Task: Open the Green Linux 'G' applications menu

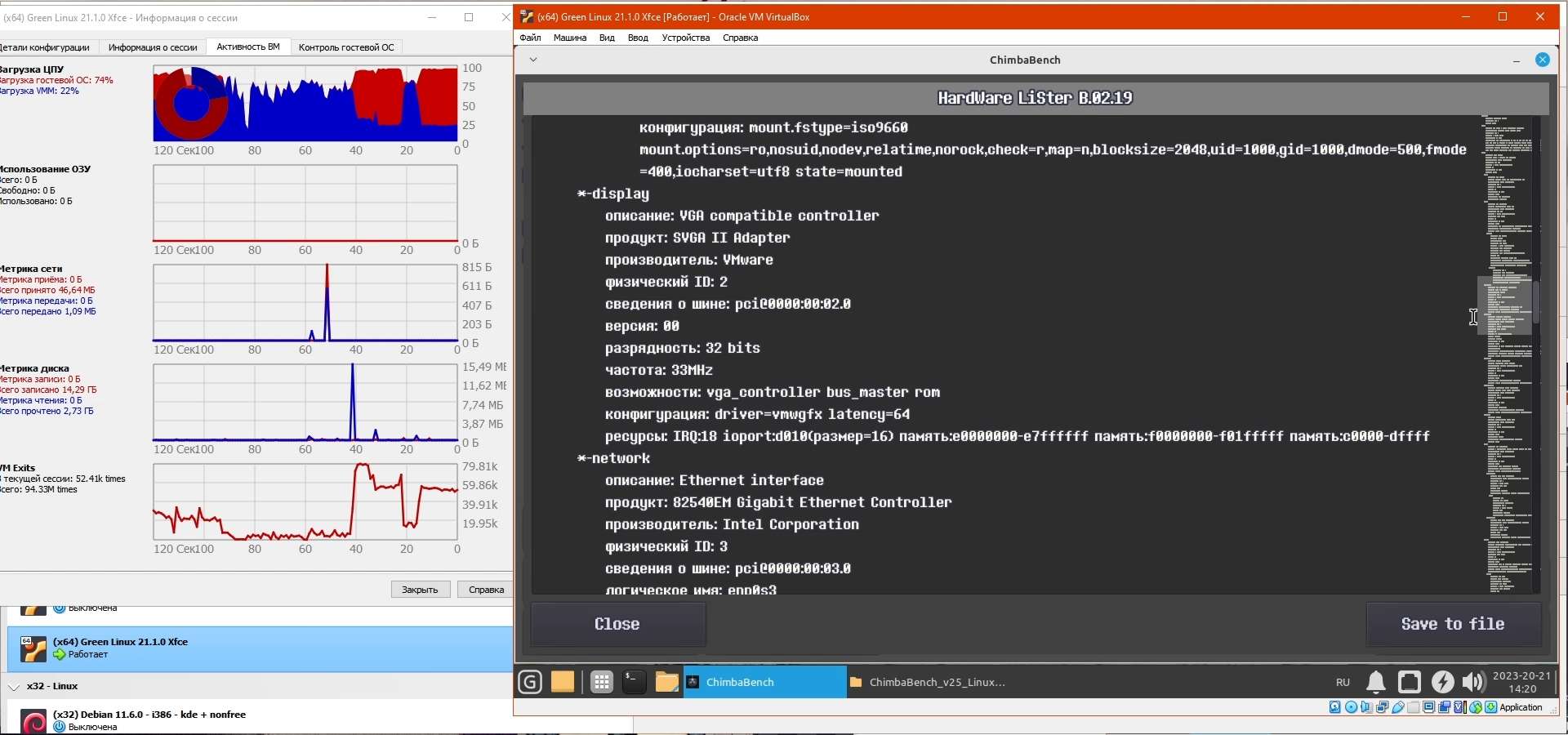Action: [x=530, y=682]
